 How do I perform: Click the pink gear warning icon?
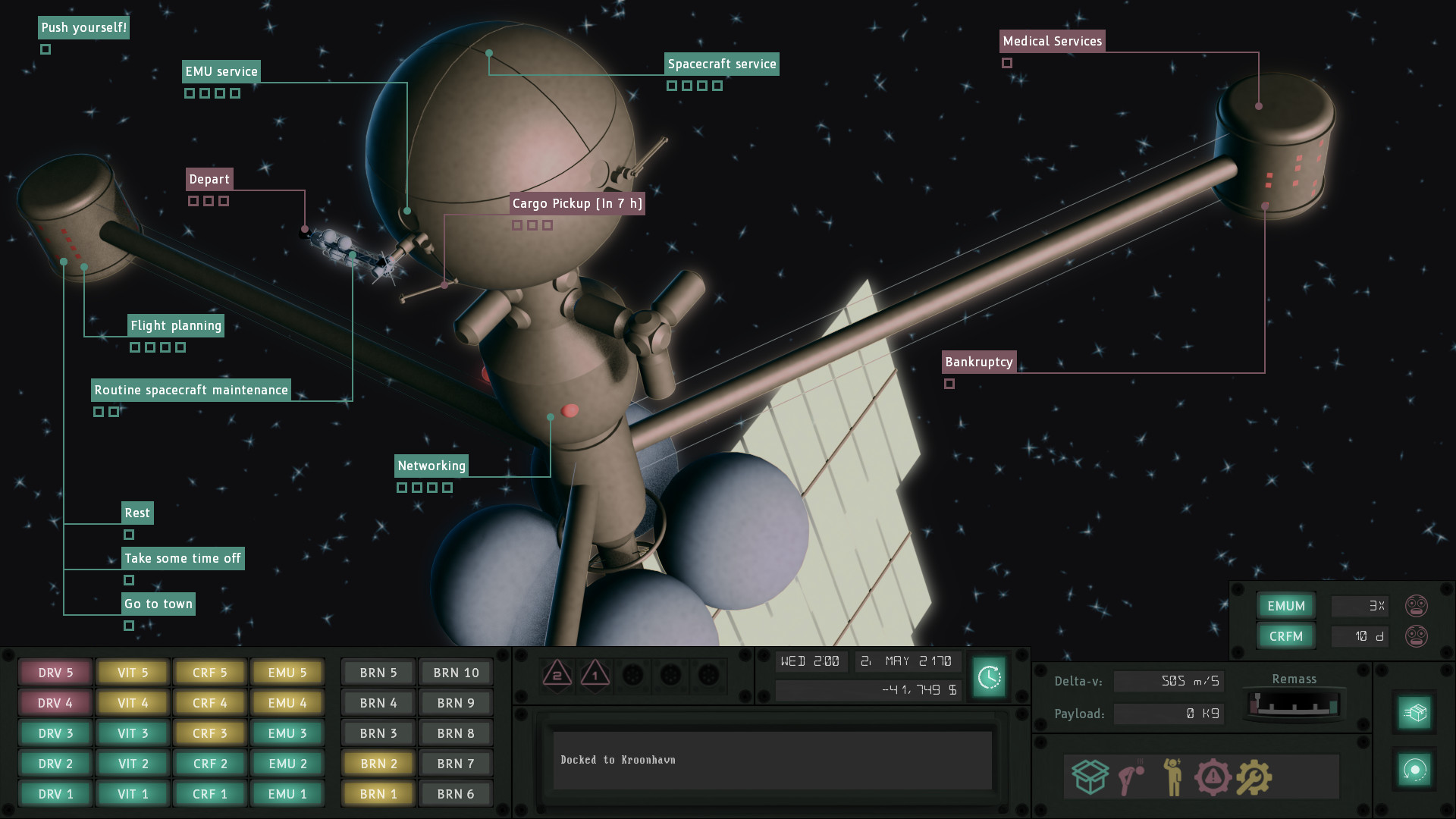point(1212,777)
